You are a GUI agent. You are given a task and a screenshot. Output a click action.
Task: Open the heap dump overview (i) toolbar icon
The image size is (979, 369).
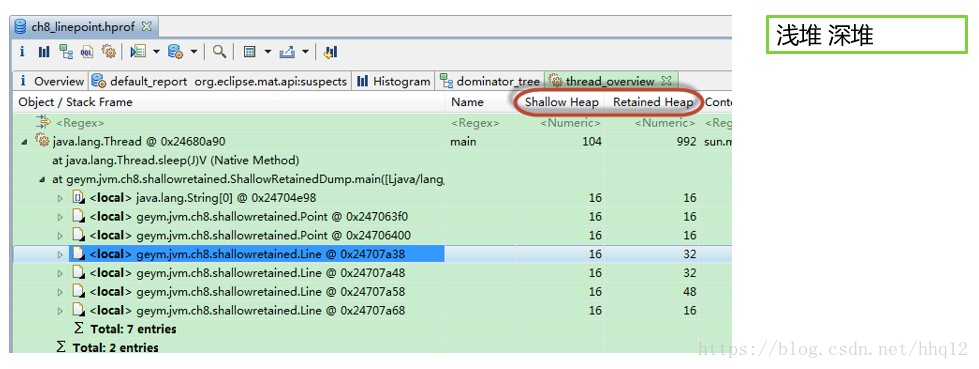22,52
